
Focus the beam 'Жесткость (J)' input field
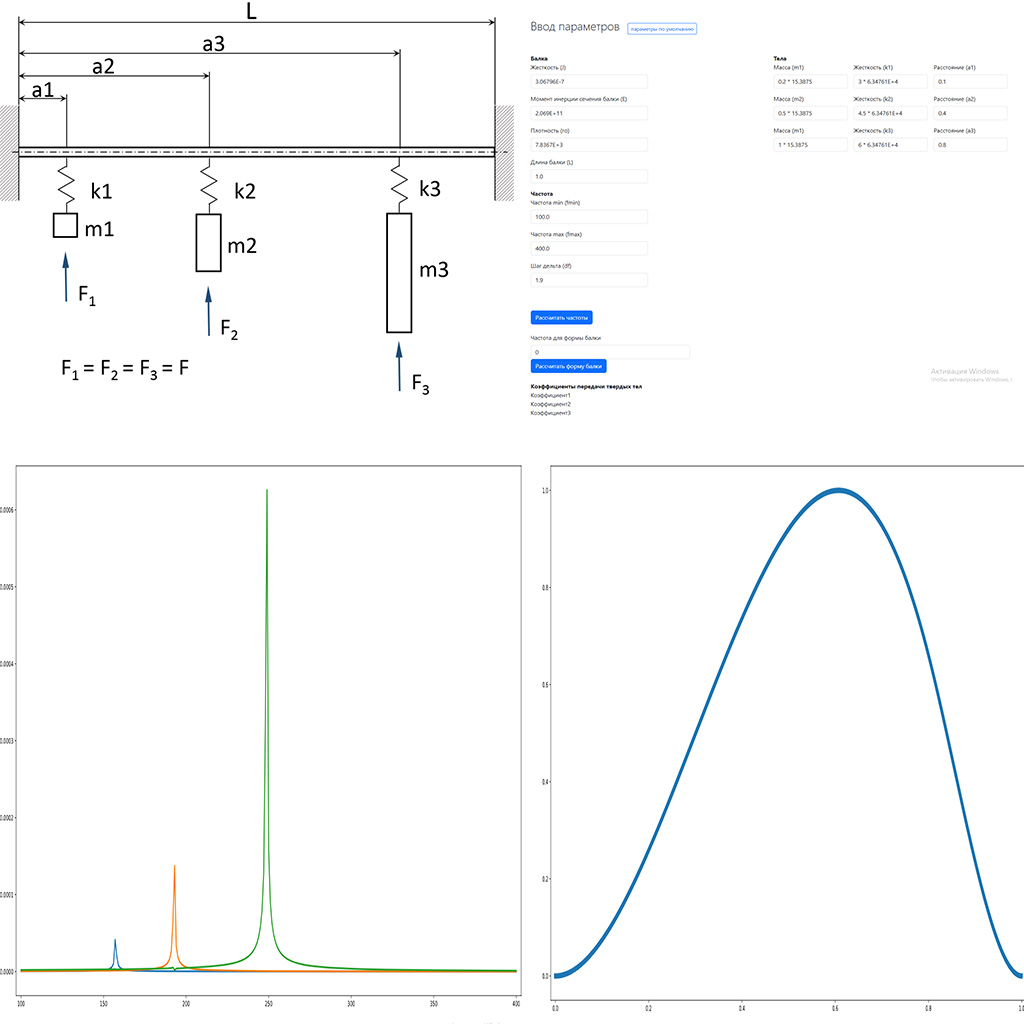click(x=589, y=81)
